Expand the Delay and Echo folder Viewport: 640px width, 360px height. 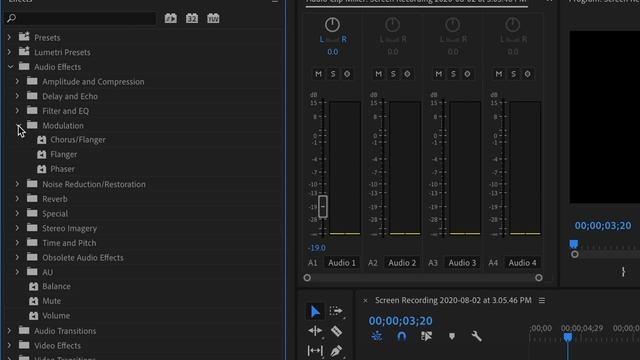pos(17,96)
